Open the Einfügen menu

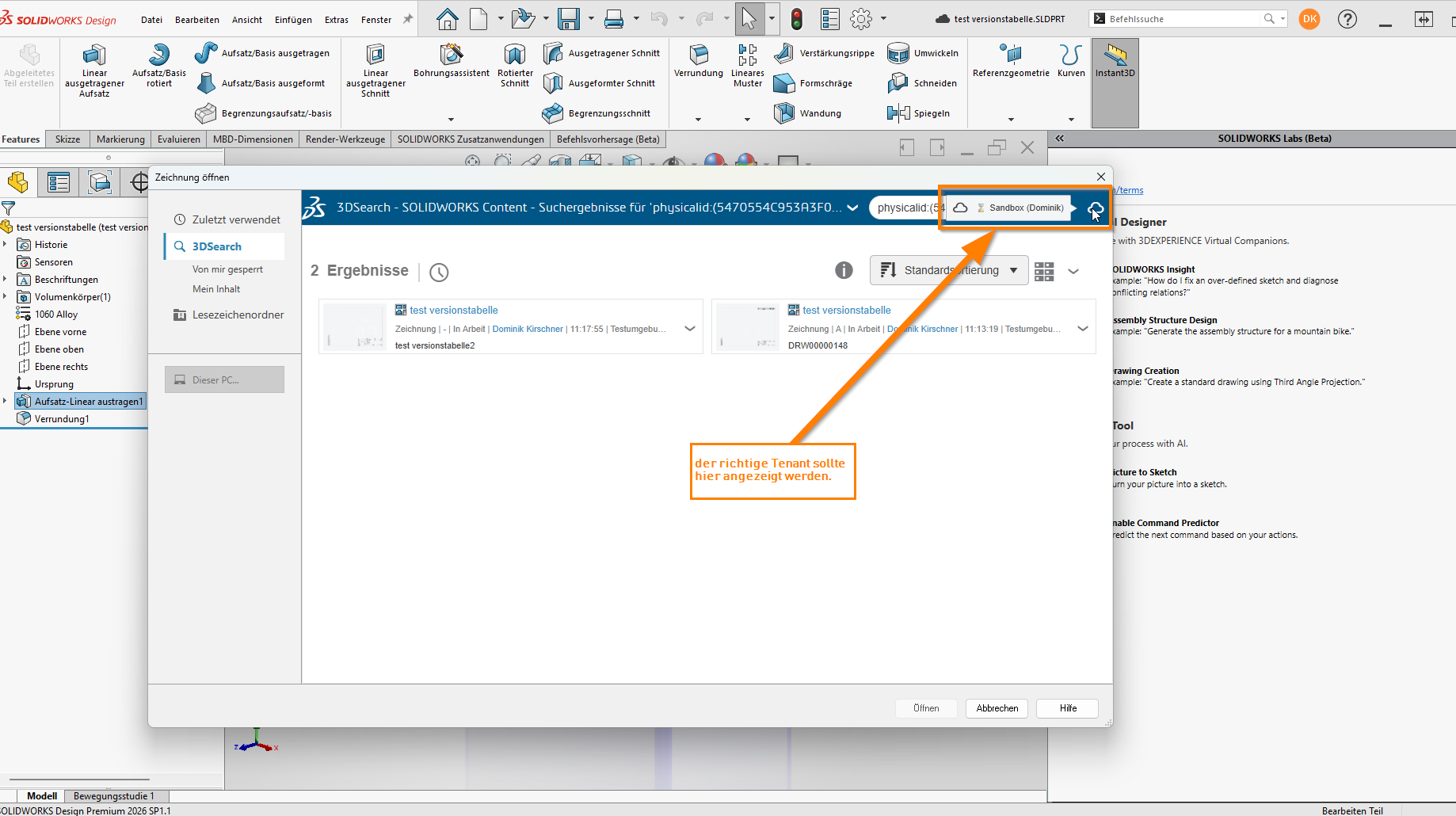[293, 20]
